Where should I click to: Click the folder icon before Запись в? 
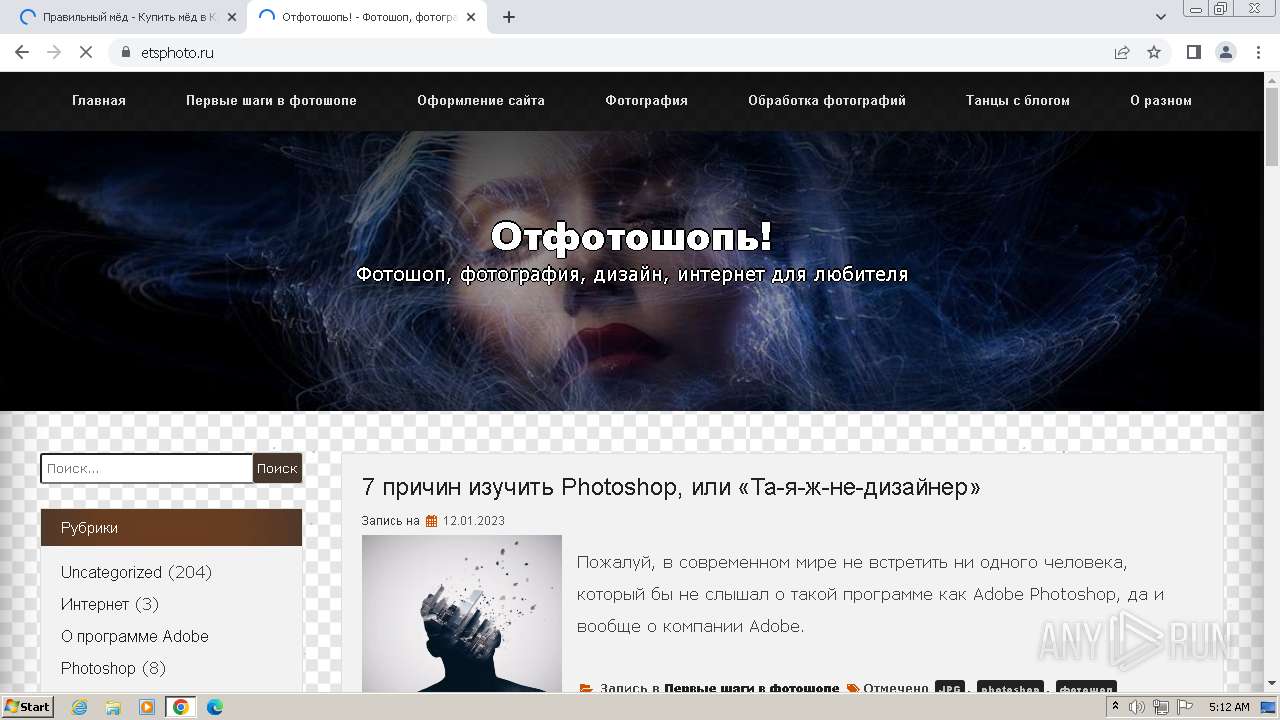(x=587, y=688)
